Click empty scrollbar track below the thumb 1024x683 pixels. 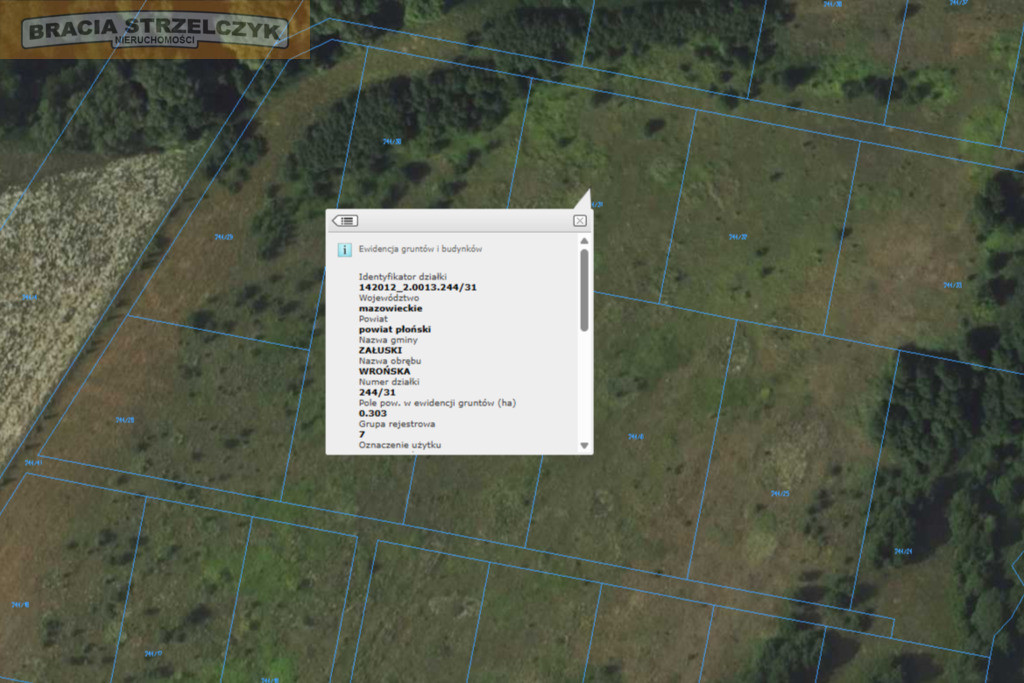click(x=584, y=385)
